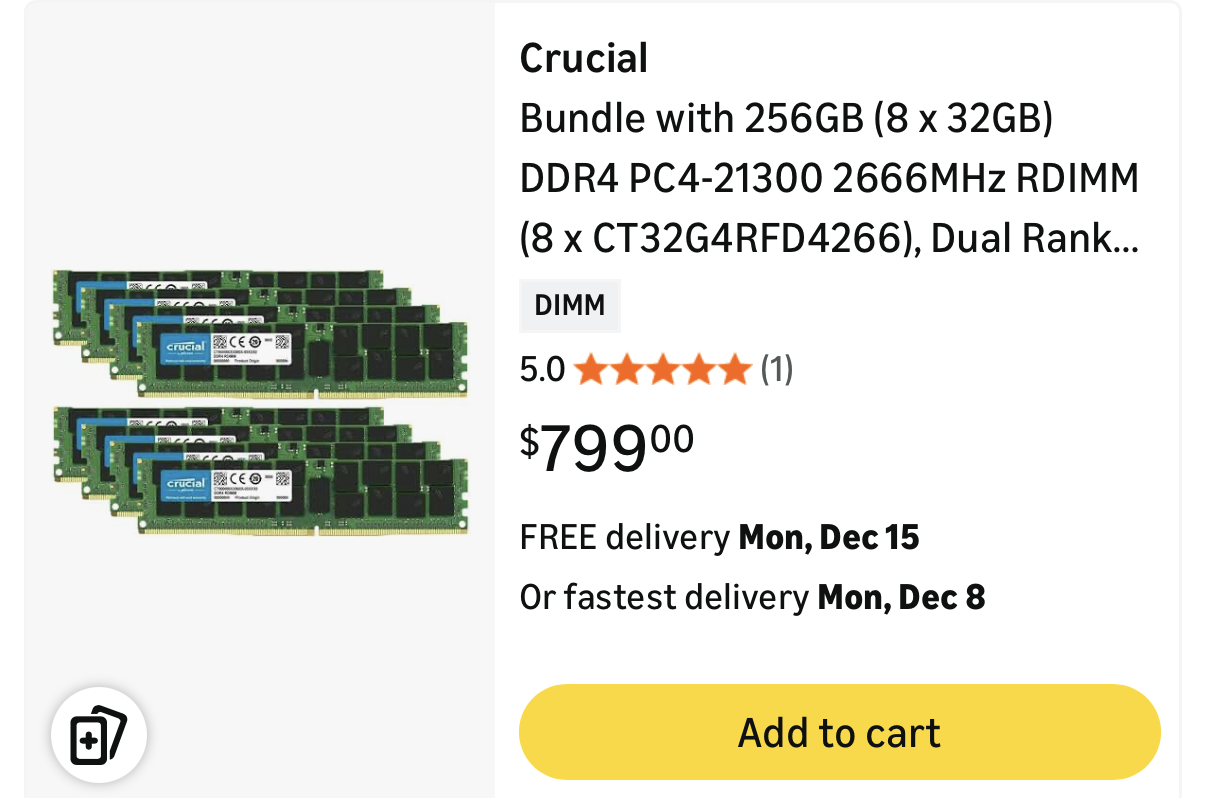
Task: Expand truncated title at "Dual Rank..."
Action: pos(1035,238)
